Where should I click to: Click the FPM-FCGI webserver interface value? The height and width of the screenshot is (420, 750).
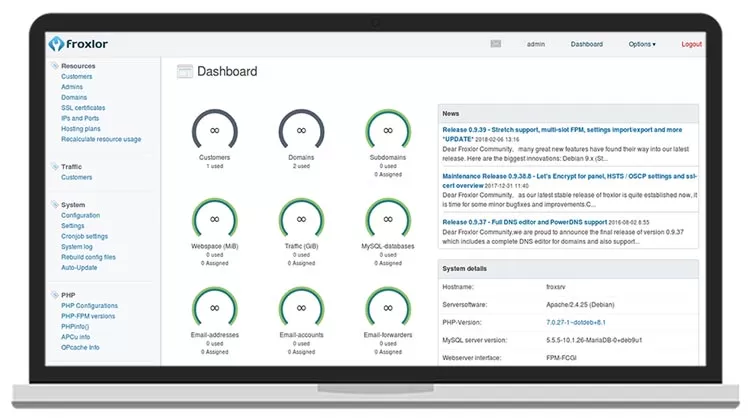(x=561, y=358)
